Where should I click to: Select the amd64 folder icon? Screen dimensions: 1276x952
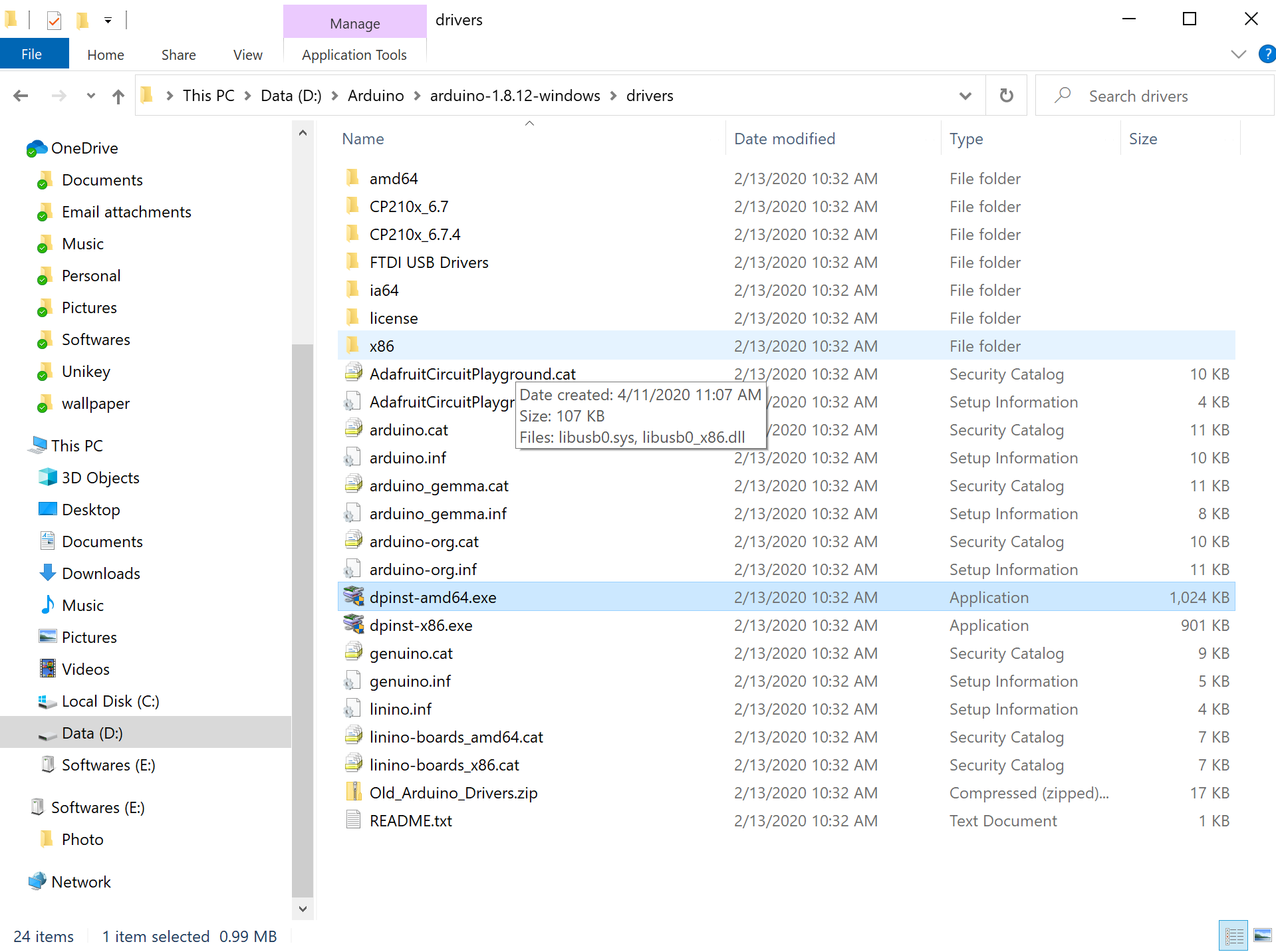pos(353,178)
